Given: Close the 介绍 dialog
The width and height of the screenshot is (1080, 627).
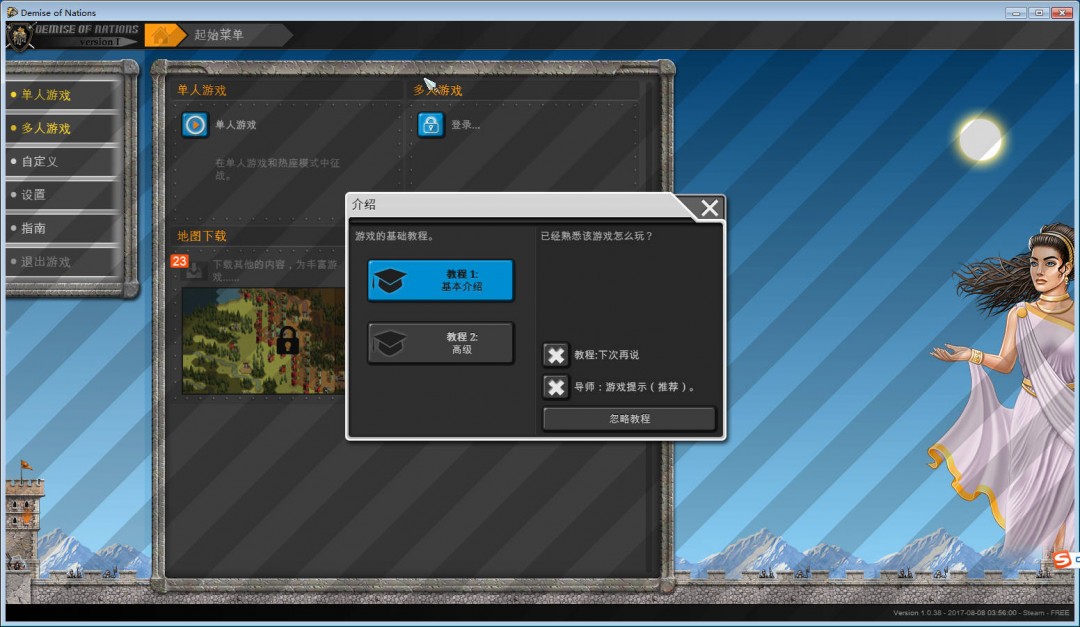Looking at the screenshot, I should 709,208.
